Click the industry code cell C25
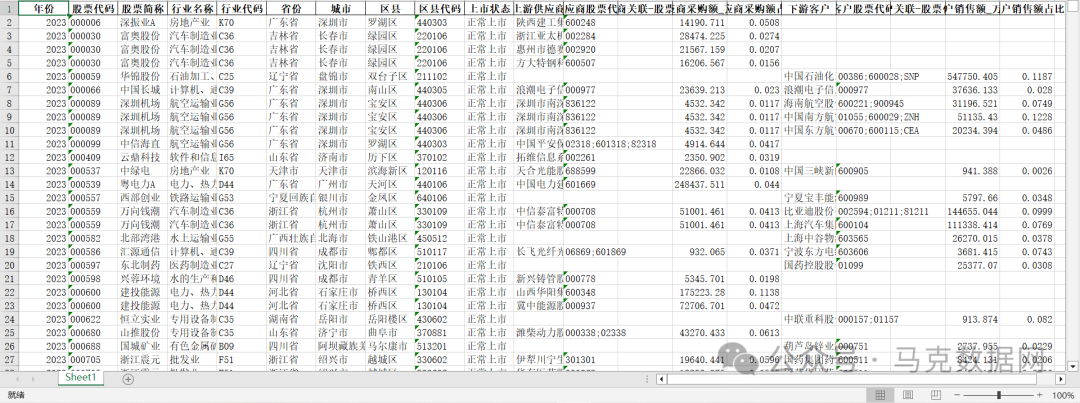The height and width of the screenshot is (403, 1080). (x=241, y=76)
